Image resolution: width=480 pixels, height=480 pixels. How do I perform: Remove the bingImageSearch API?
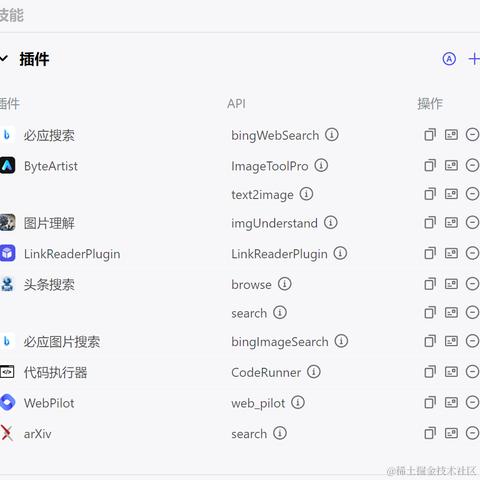point(472,341)
